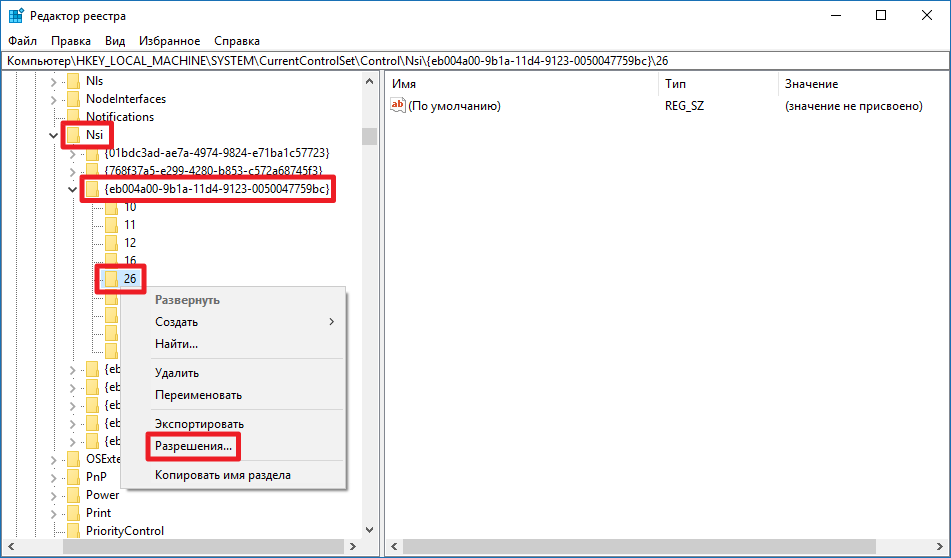Expand the Power key

click(x=53, y=496)
